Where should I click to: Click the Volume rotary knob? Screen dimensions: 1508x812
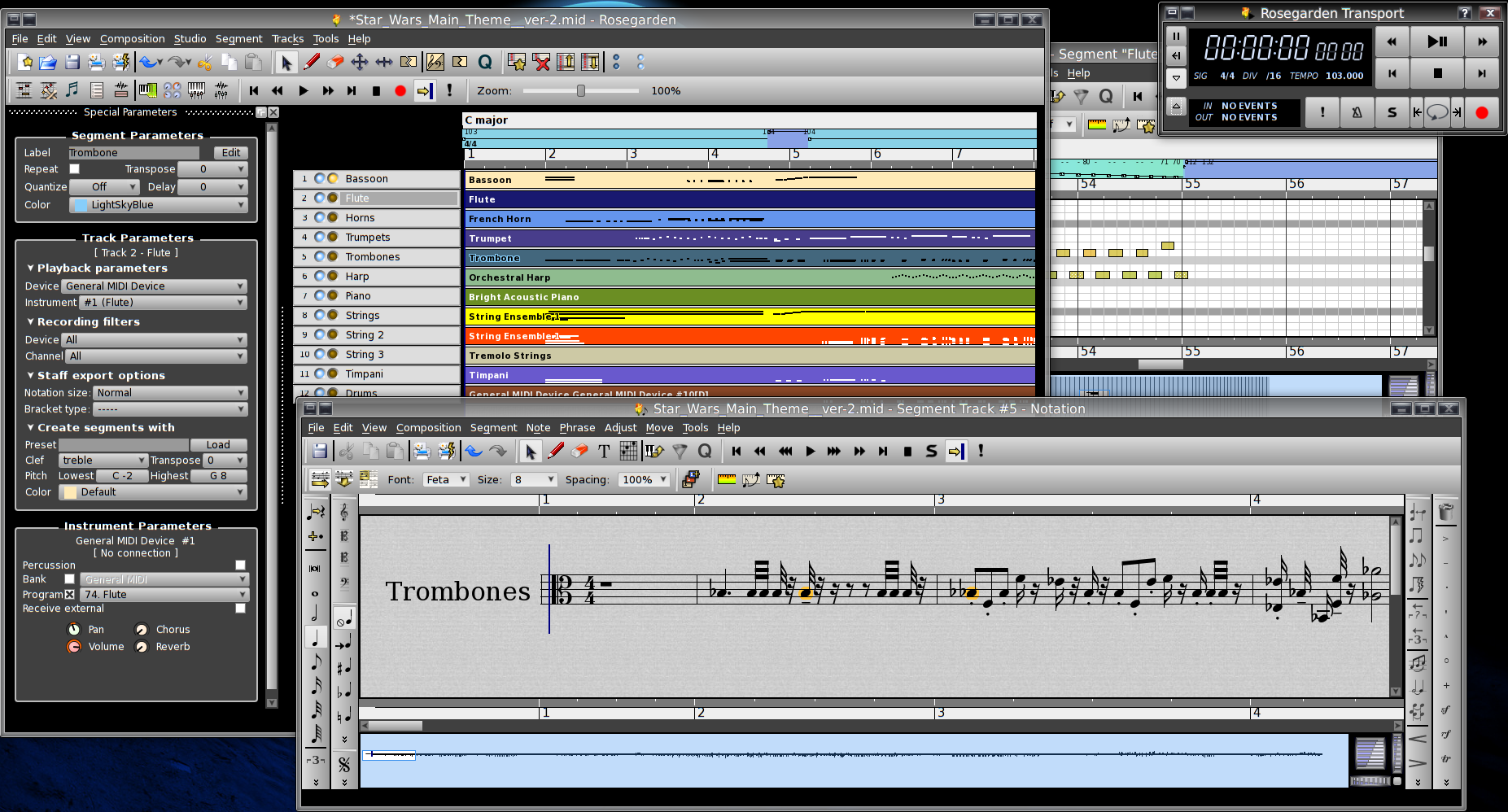74,647
